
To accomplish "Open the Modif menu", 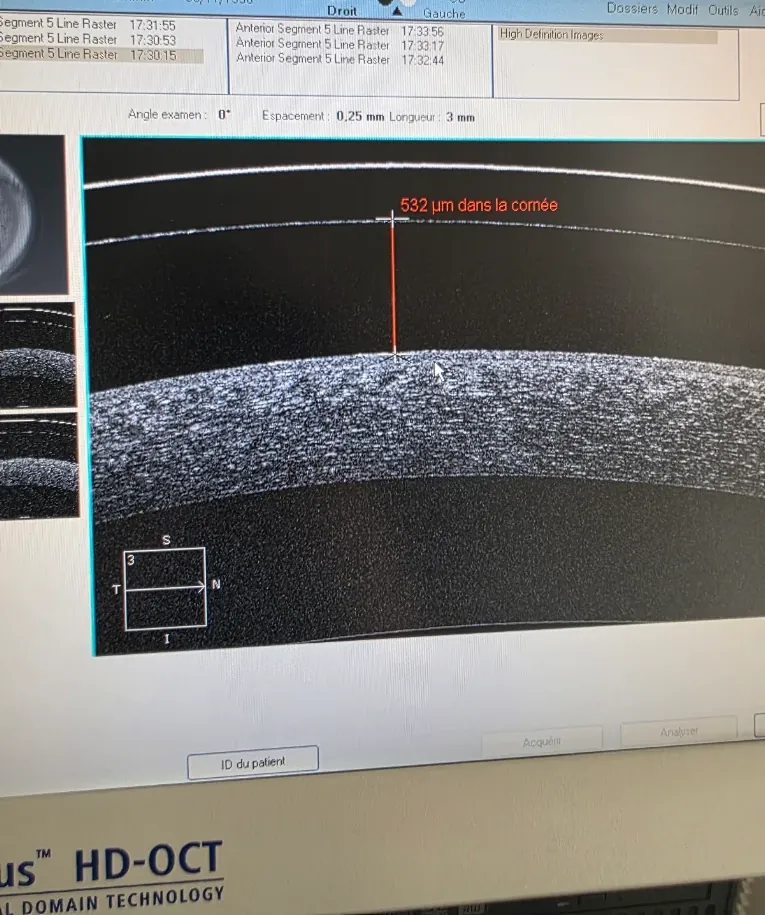I will tap(682, 9).
